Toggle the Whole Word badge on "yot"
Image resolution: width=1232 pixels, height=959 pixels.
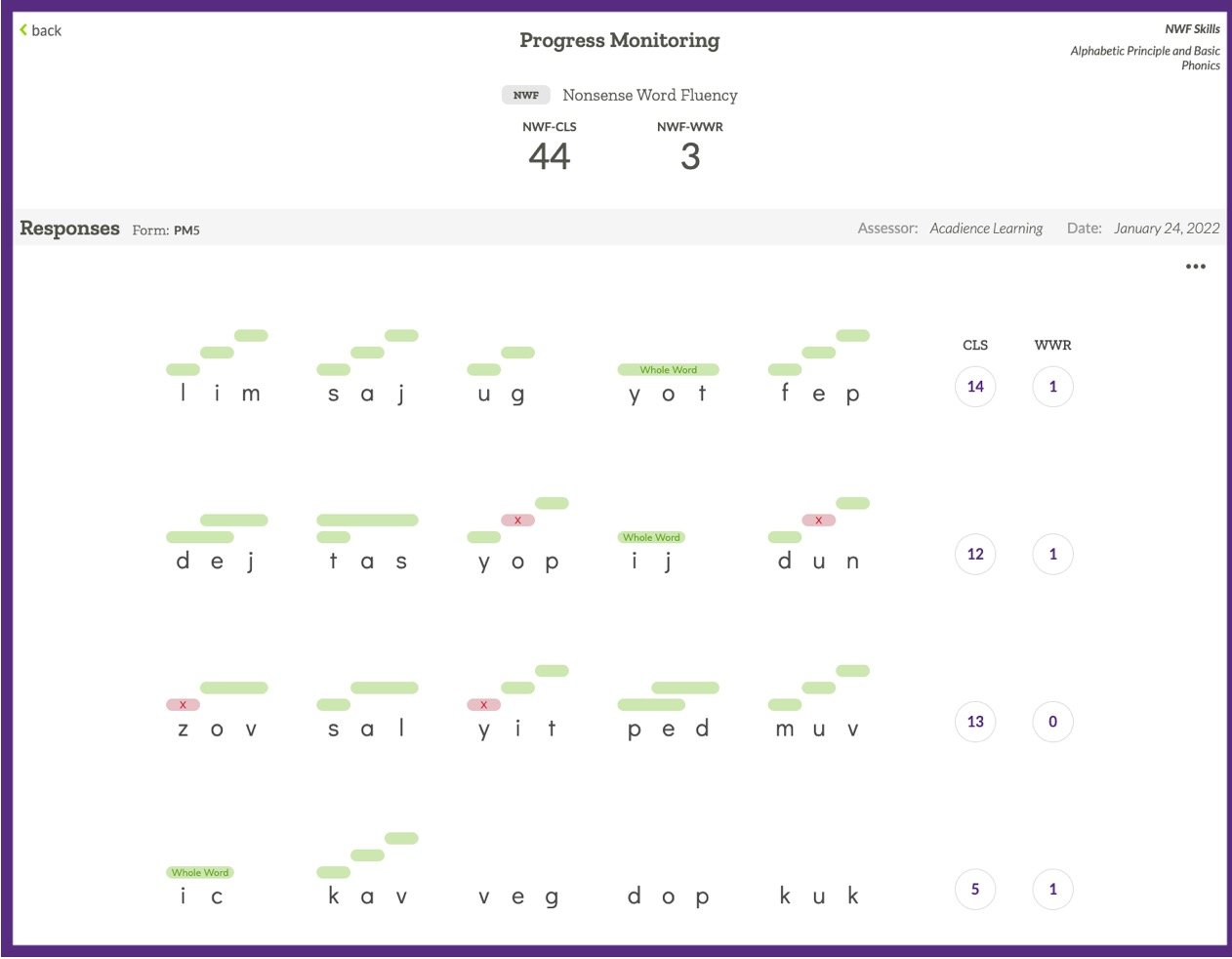(668, 370)
